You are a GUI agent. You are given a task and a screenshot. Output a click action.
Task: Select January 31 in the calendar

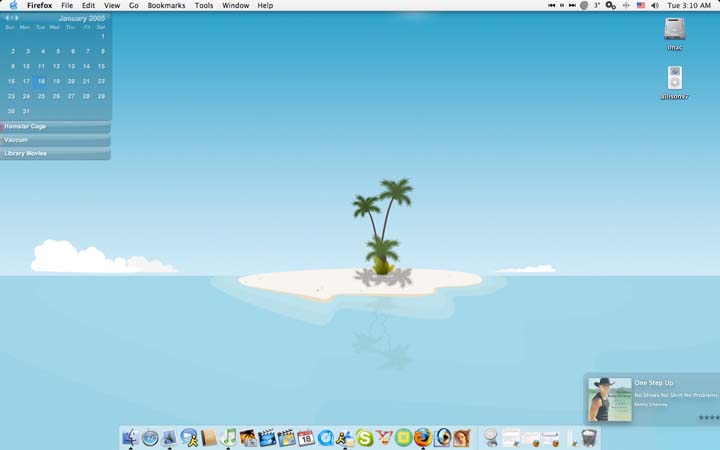click(26, 111)
